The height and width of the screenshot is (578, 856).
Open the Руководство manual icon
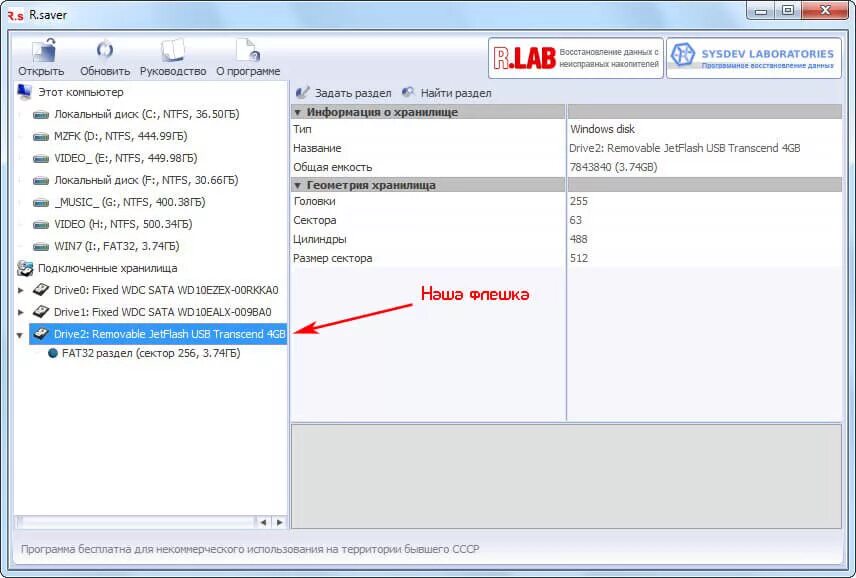[173, 50]
